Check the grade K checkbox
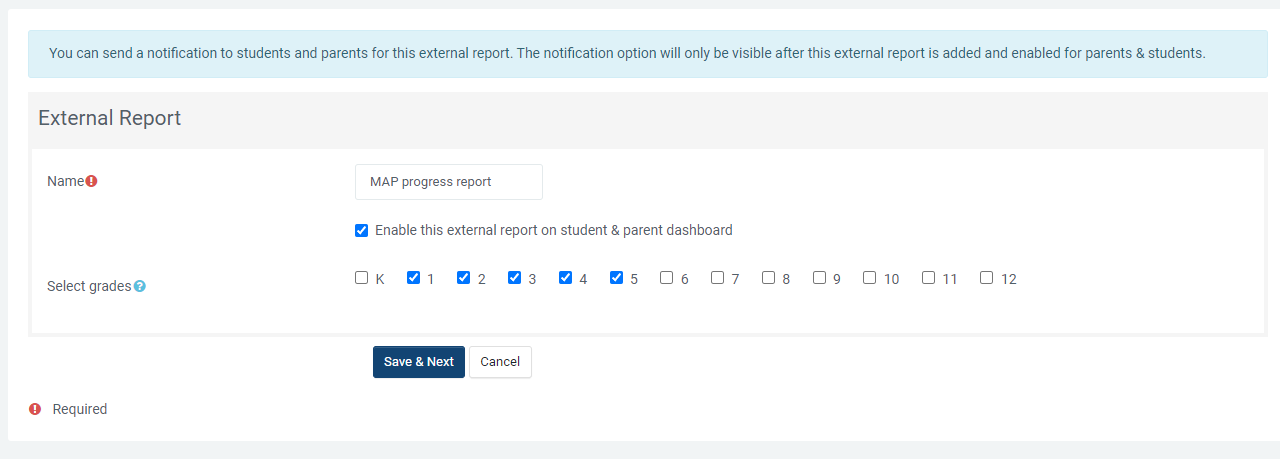The height and width of the screenshot is (459, 1280). [362, 278]
